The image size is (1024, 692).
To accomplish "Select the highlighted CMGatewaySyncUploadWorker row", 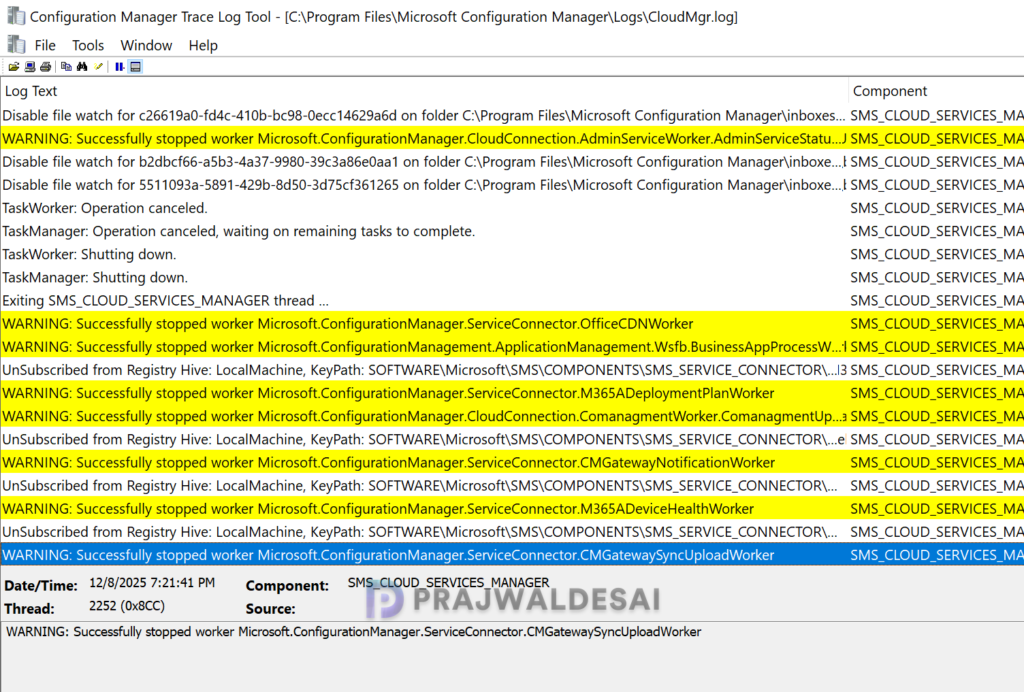I will click(512, 555).
